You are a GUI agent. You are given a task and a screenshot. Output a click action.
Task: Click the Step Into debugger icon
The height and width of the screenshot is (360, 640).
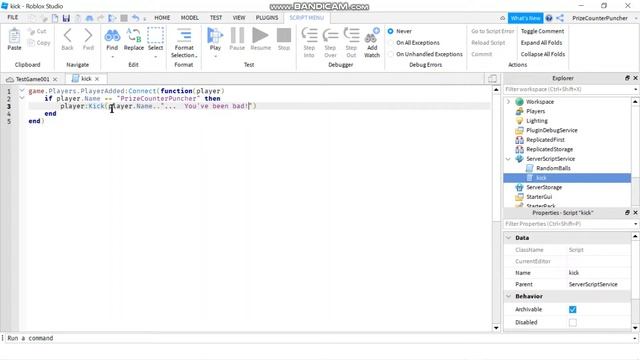coord(309,36)
